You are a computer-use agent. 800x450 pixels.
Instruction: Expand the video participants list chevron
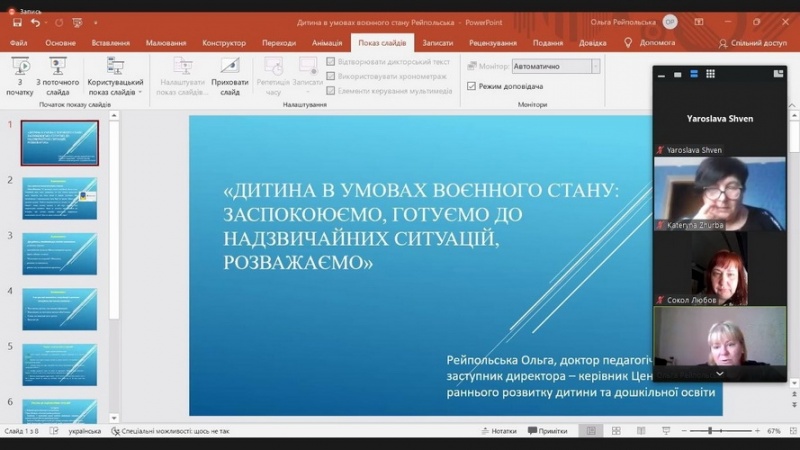point(719,373)
